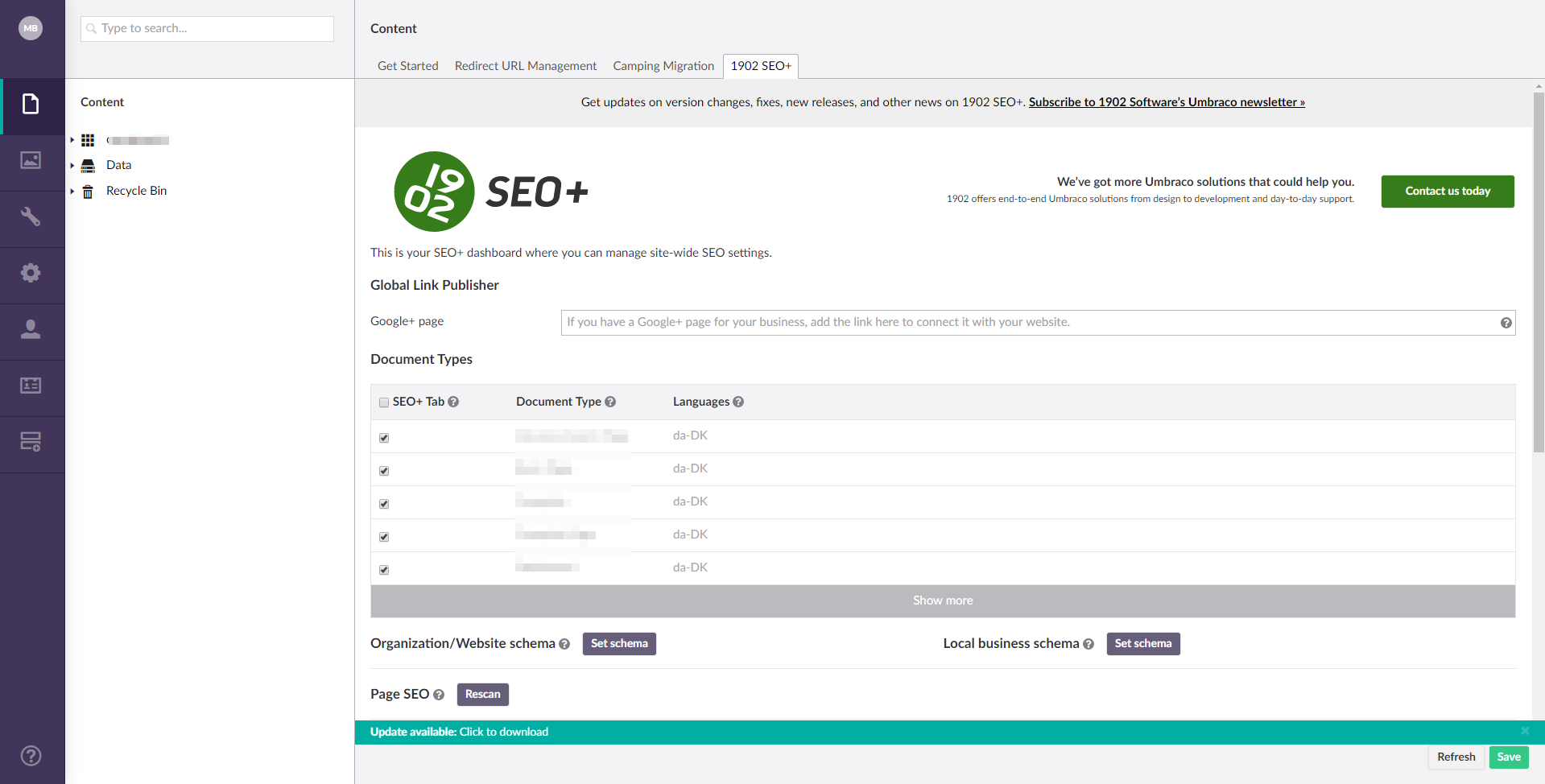Open the Developer section gear icon

click(31, 273)
